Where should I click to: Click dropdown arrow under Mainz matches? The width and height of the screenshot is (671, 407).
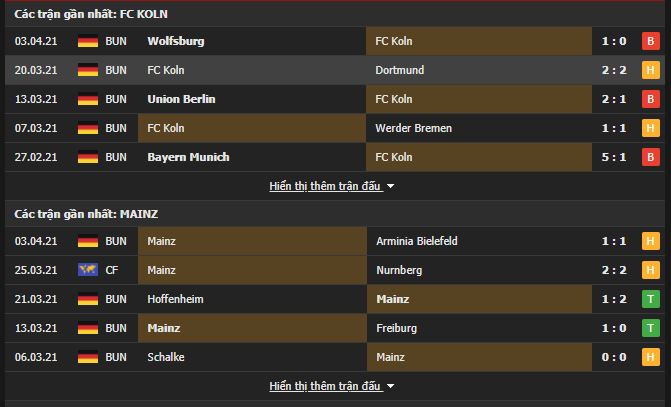pyautogui.click(x=390, y=386)
